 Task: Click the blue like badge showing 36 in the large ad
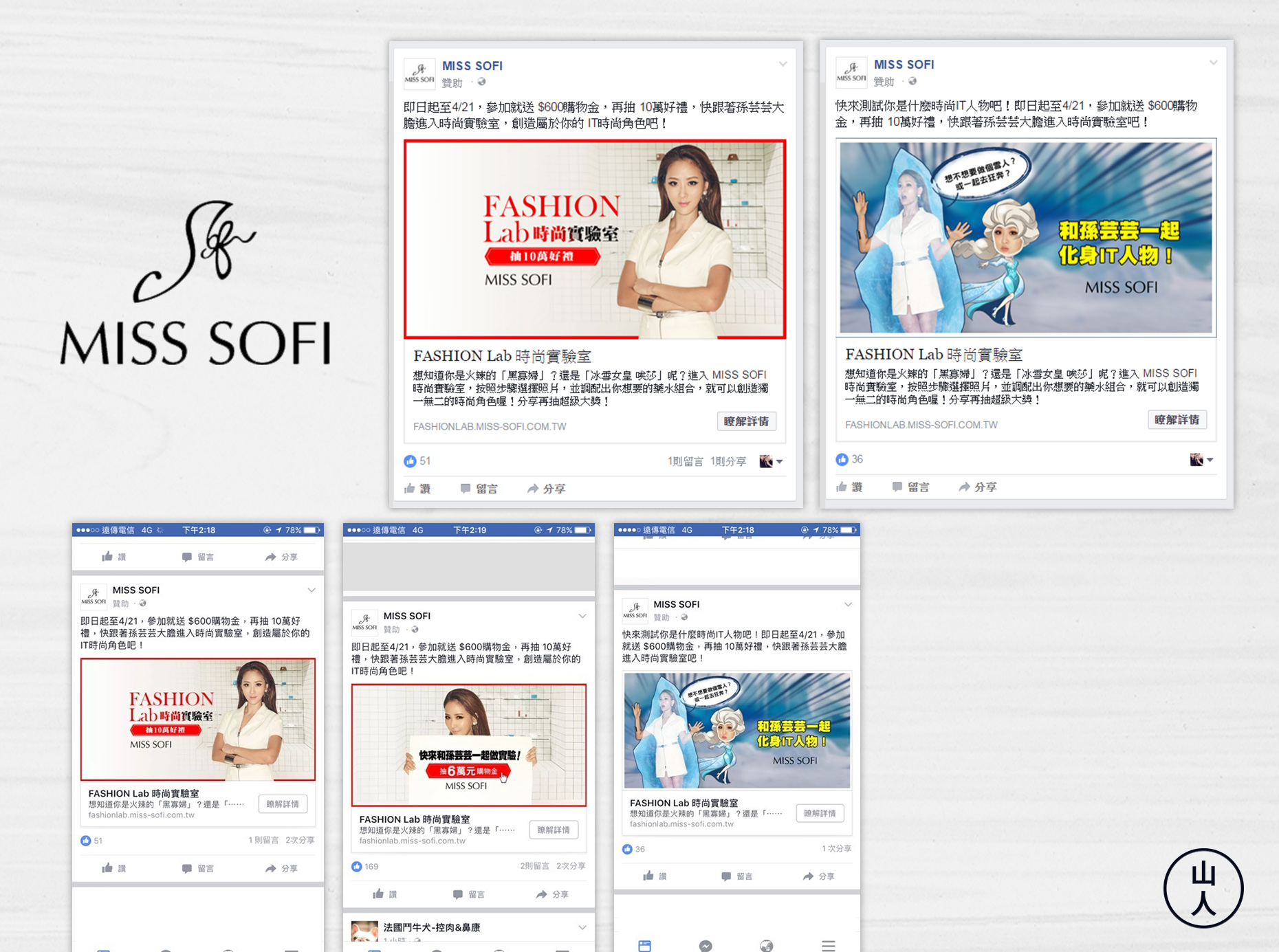click(842, 459)
